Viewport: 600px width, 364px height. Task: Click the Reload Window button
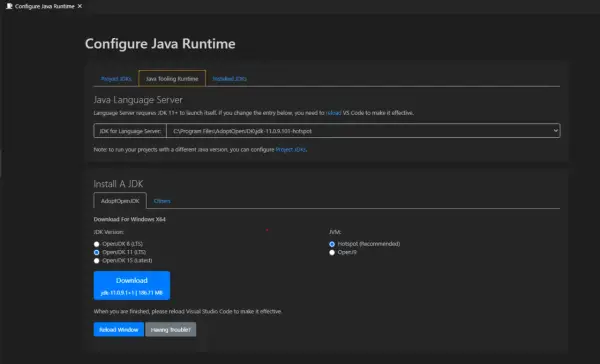pos(119,330)
